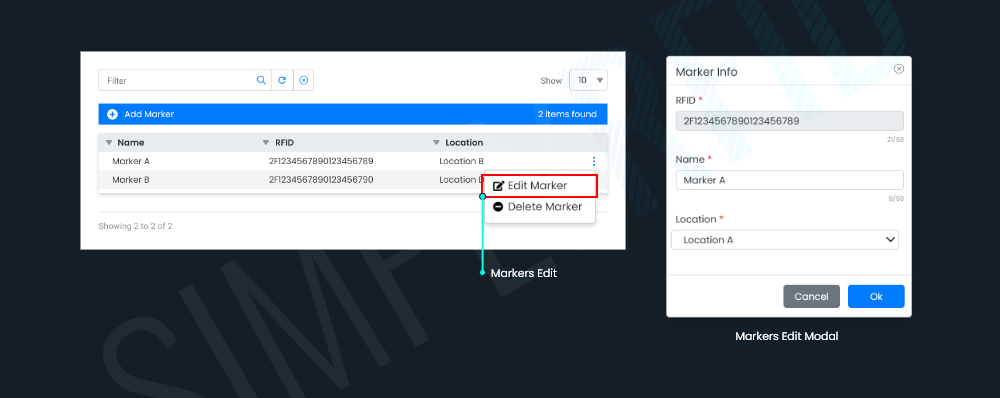Choose Edit Marker from the context menu
1000x398 pixels.
[540, 186]
